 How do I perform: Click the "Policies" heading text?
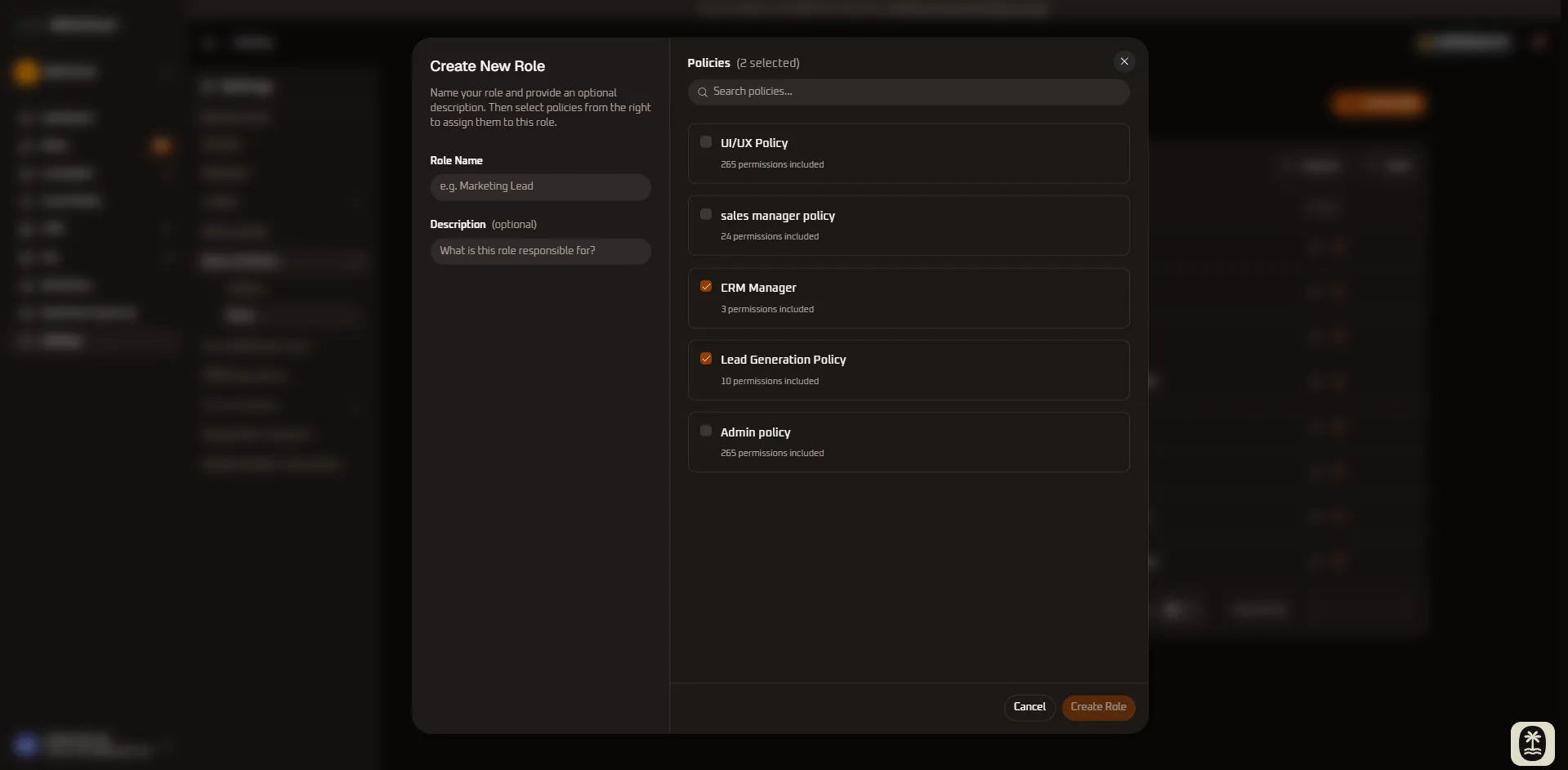click(x=708, y=63)
